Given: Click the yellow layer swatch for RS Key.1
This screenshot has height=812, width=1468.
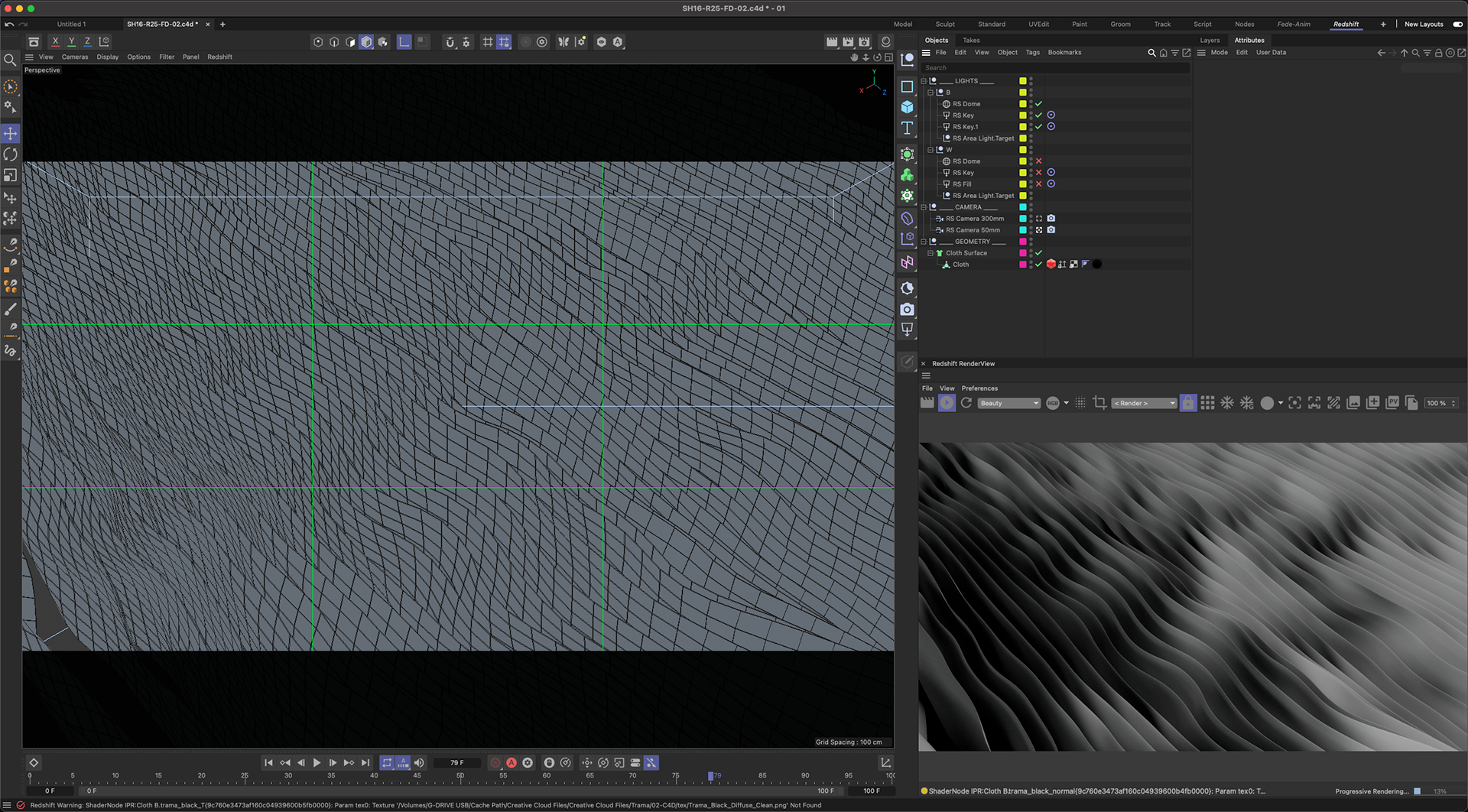Looking at the screenshot, I should coord(1022,127).
